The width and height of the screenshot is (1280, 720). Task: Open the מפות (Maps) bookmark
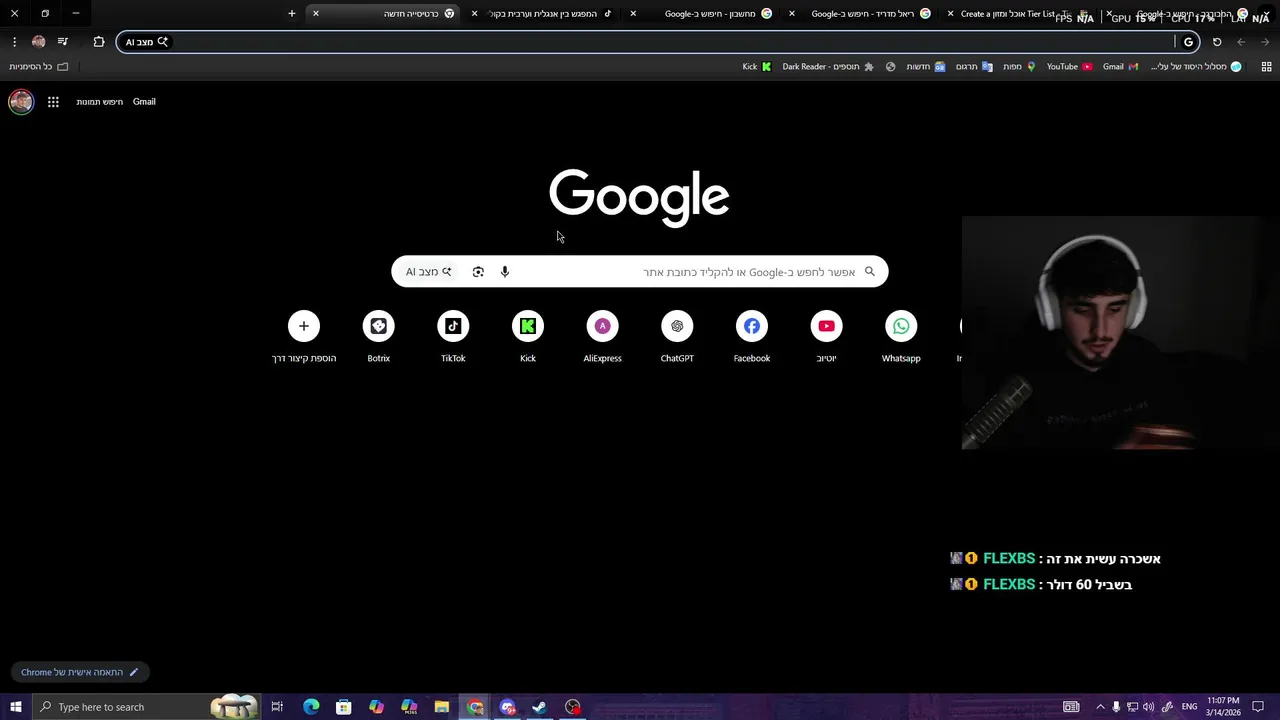(x=1019, y=67)
